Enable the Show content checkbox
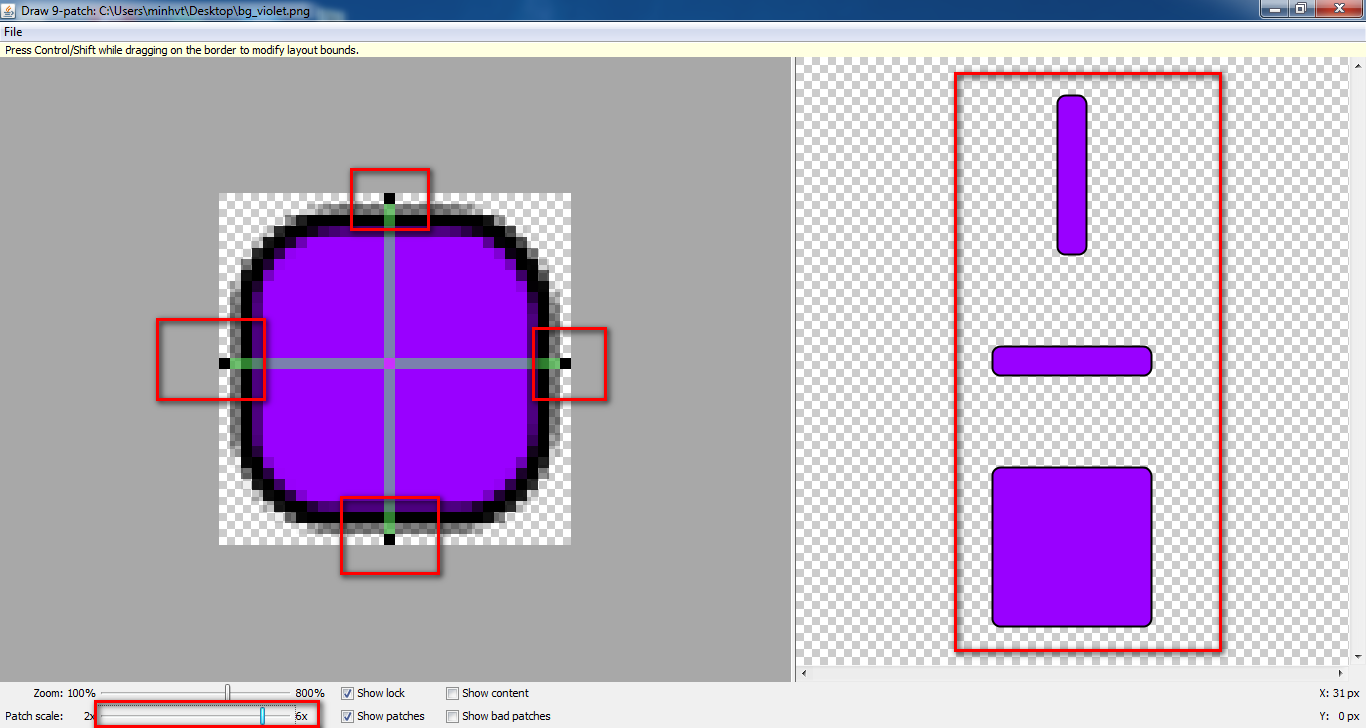 pyautogui.click(x=453, y=693)
